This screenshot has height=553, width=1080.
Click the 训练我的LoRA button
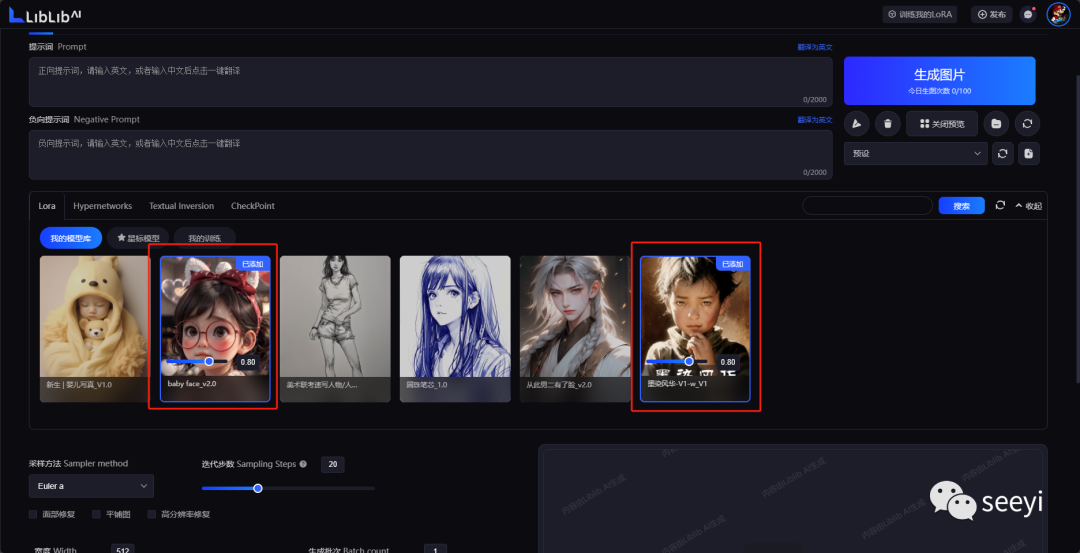click(920, 14)
